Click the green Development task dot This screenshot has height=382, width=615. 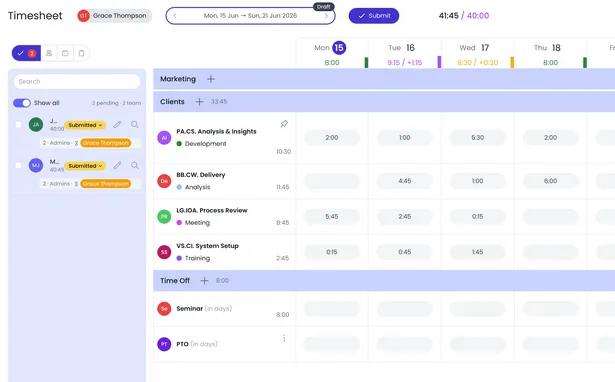click(179, 144)
